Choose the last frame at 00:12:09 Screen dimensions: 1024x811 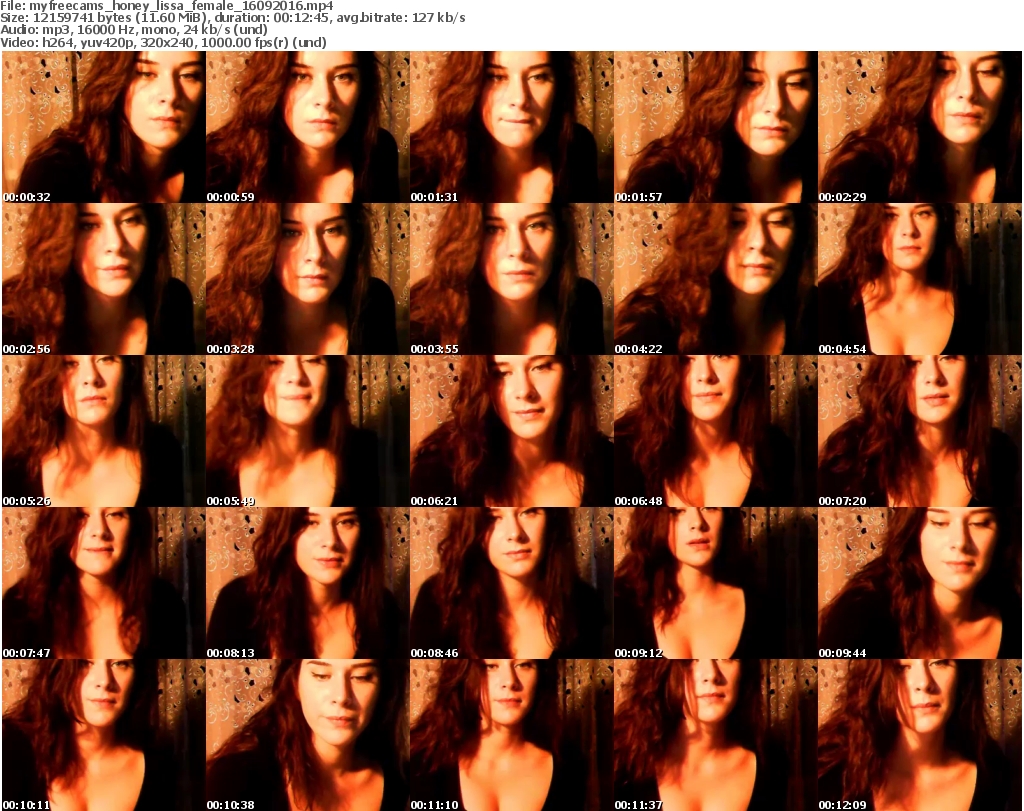point(920,735)
